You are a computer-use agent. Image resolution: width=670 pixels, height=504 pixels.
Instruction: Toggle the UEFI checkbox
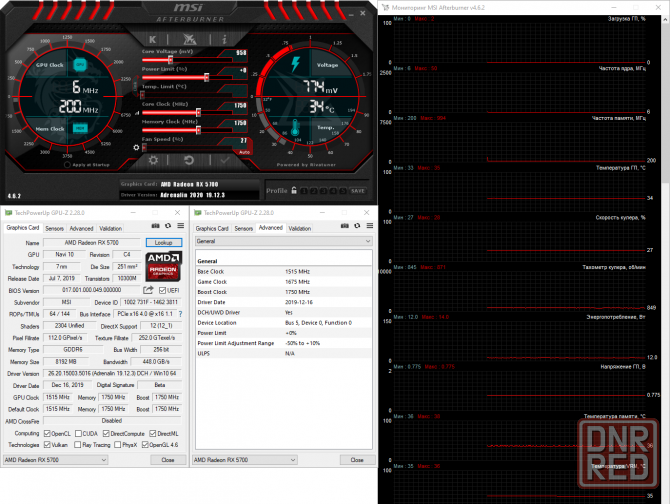pos(162,290)
